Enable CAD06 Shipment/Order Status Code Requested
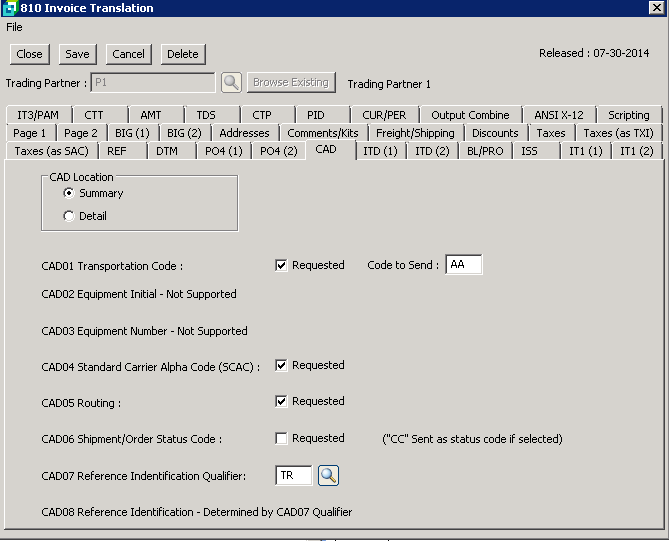The image size is (669, 541). [x=282, y=439]
